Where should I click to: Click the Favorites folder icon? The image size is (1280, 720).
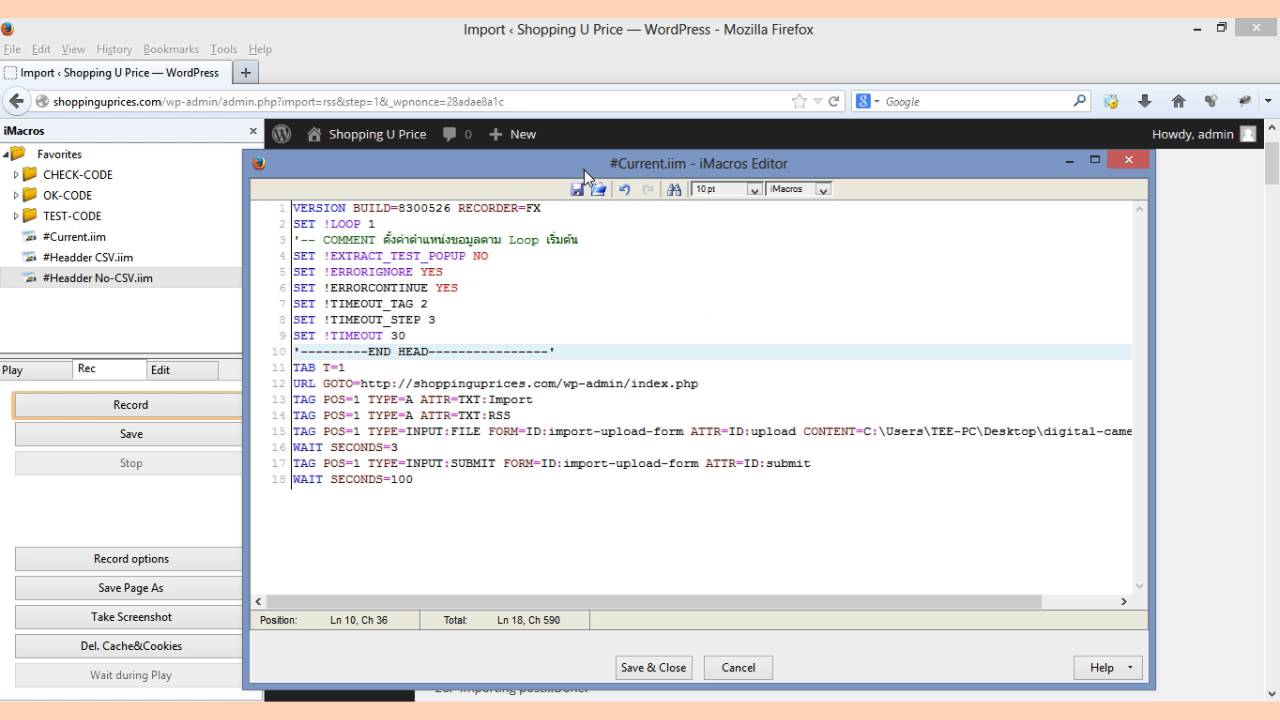[18, 154]
